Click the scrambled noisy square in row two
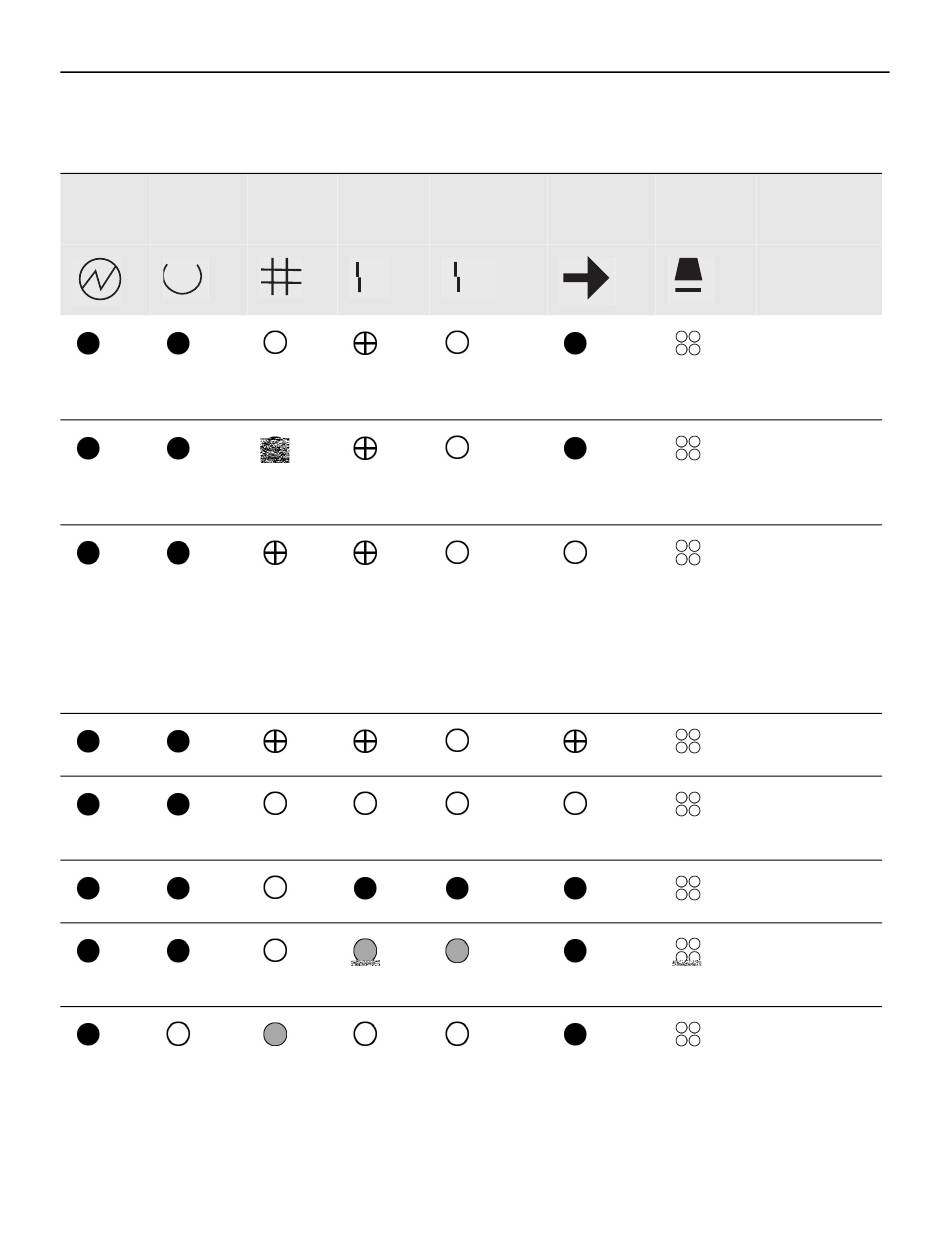Image resolution: width=950 pixels, height=1251 pixels. pyautogui.click(x=275, y=449)
